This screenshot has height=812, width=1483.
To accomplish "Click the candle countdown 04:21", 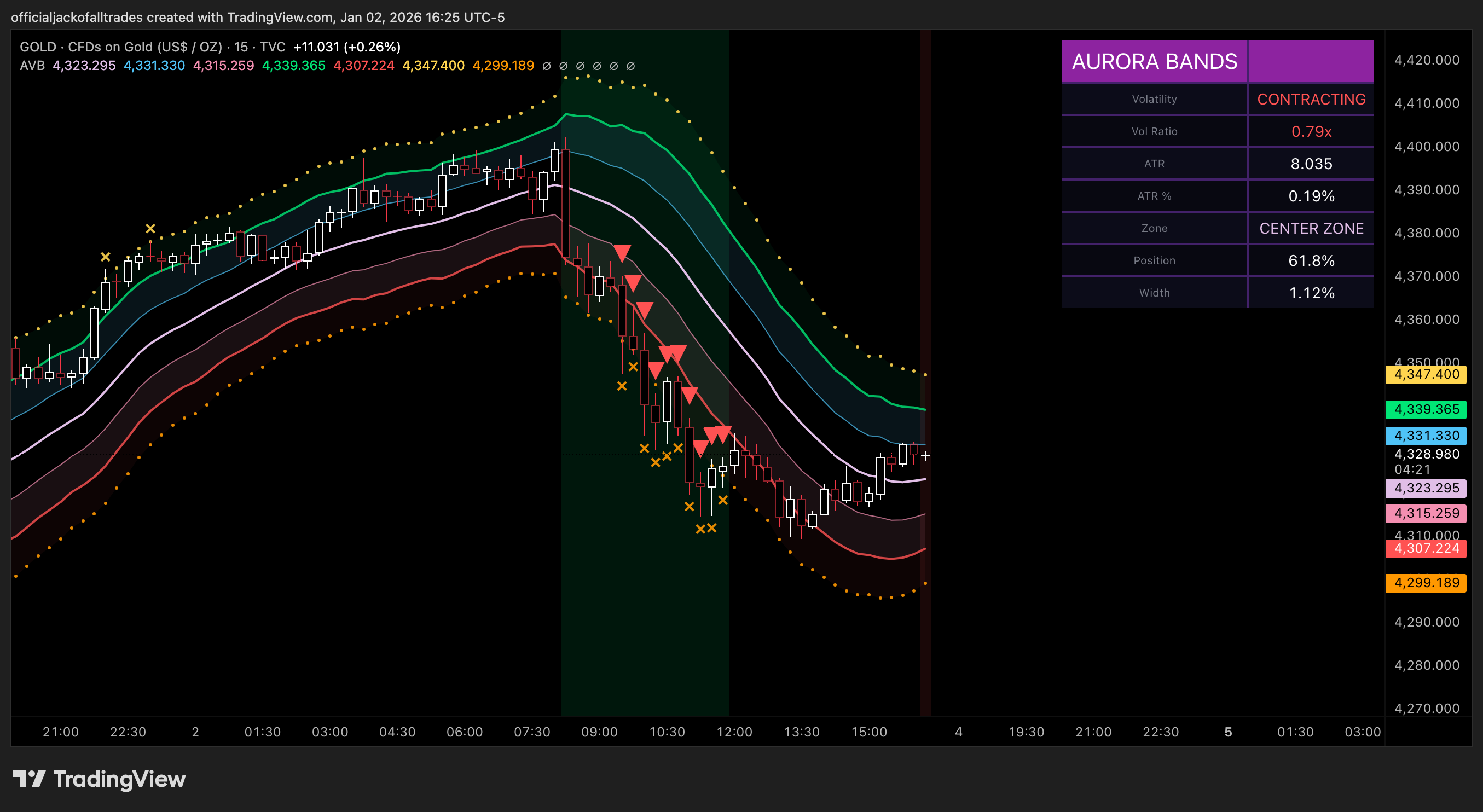I will 1412,469.
